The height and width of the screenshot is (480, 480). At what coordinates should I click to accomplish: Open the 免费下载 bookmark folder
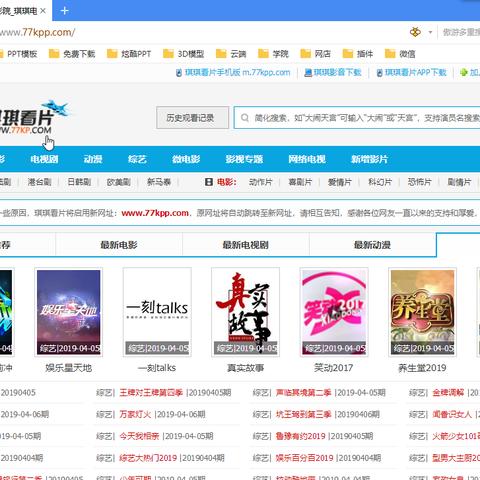[x=72, y=54]
